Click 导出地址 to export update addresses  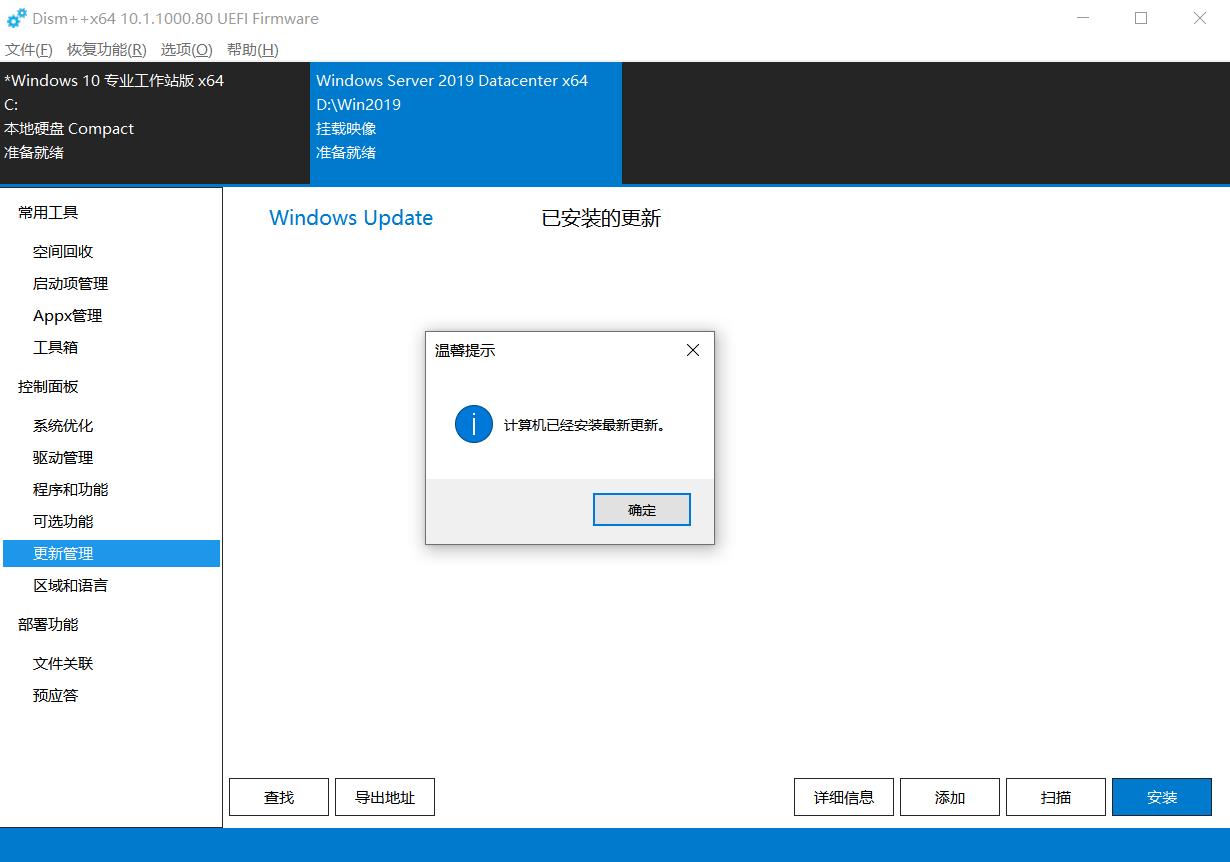click(x=384, y=797)
